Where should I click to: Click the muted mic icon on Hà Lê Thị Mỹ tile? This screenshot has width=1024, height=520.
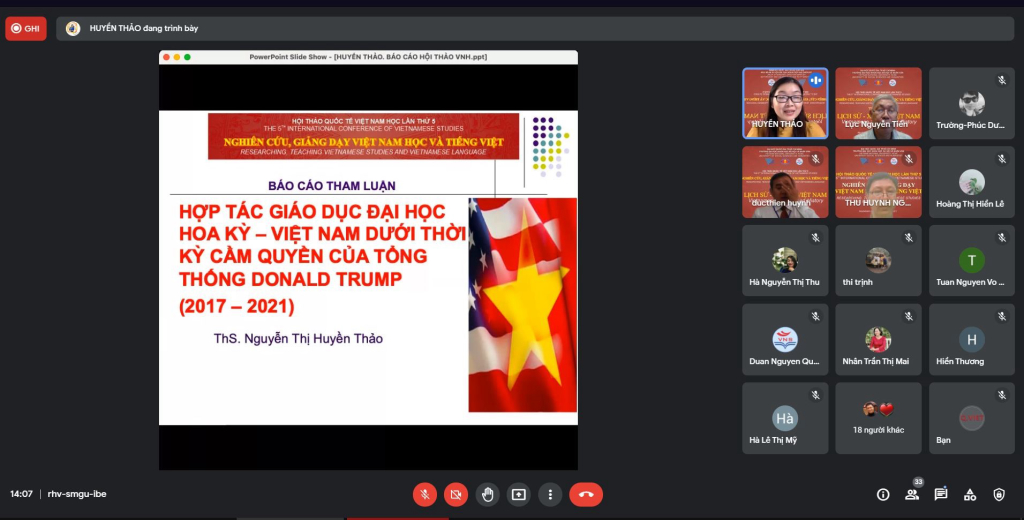815,395
